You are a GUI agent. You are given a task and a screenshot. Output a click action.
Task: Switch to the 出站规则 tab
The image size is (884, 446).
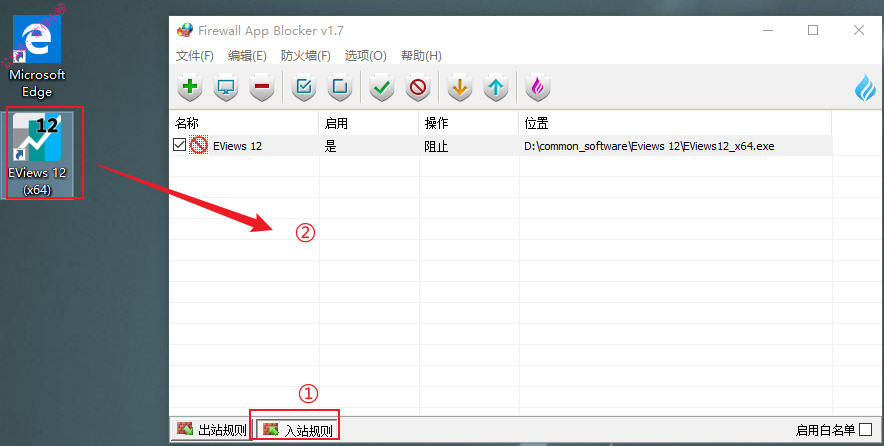211,430
